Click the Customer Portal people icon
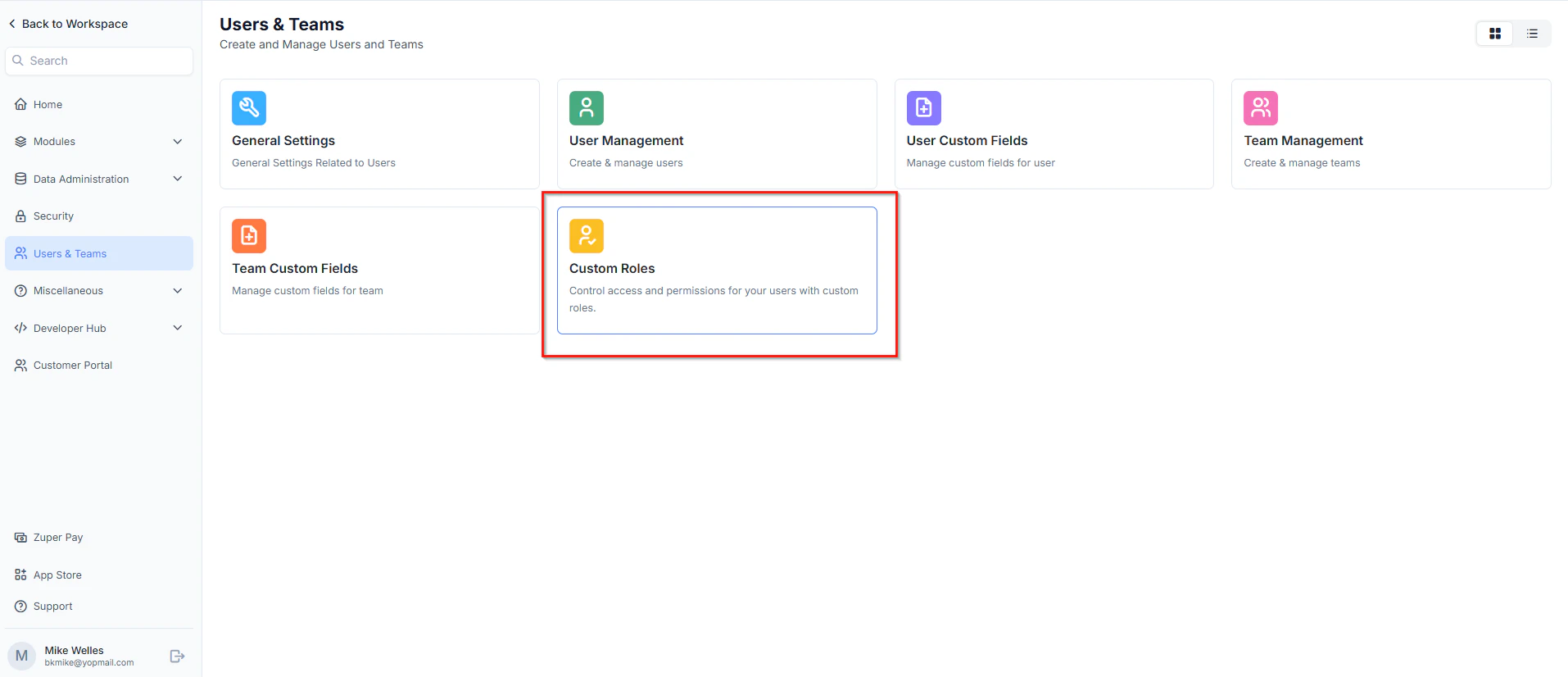1568x677 pixels. pos(20,366)
